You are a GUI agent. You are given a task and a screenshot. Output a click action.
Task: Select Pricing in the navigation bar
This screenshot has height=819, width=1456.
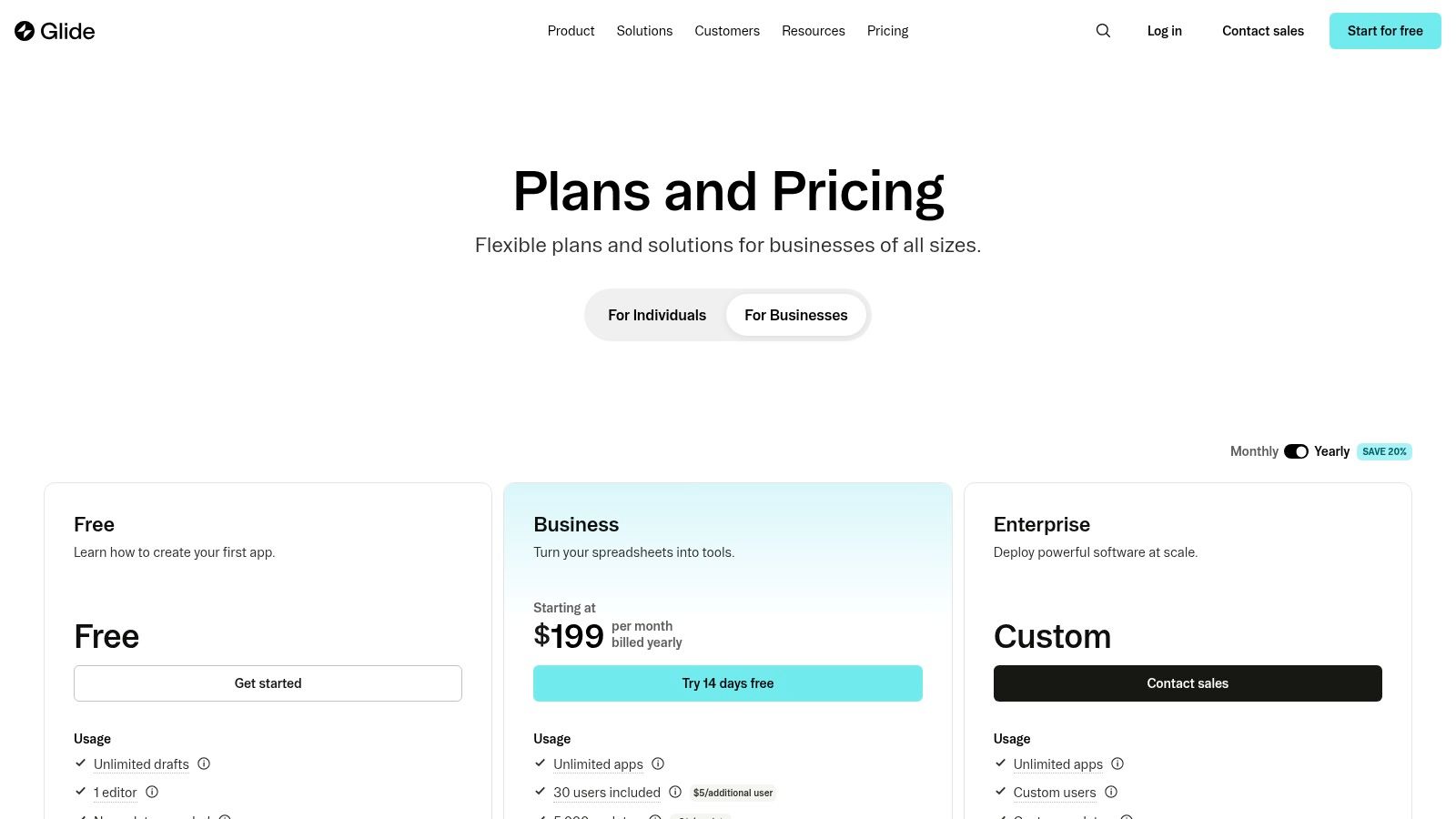[x=887, y=30]
